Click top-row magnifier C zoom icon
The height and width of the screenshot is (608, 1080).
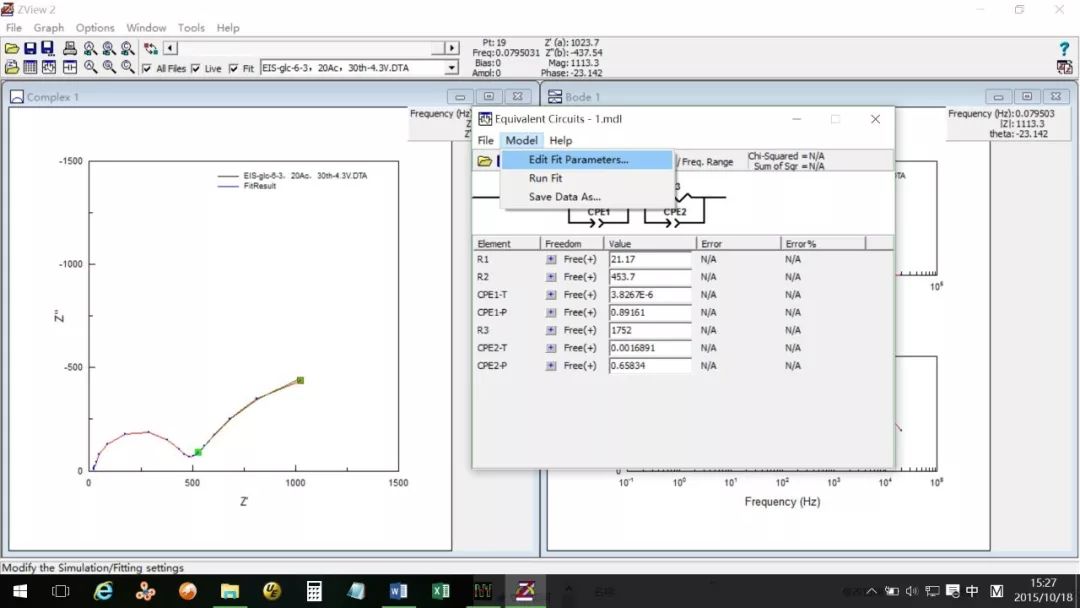[x=127, y=48]
